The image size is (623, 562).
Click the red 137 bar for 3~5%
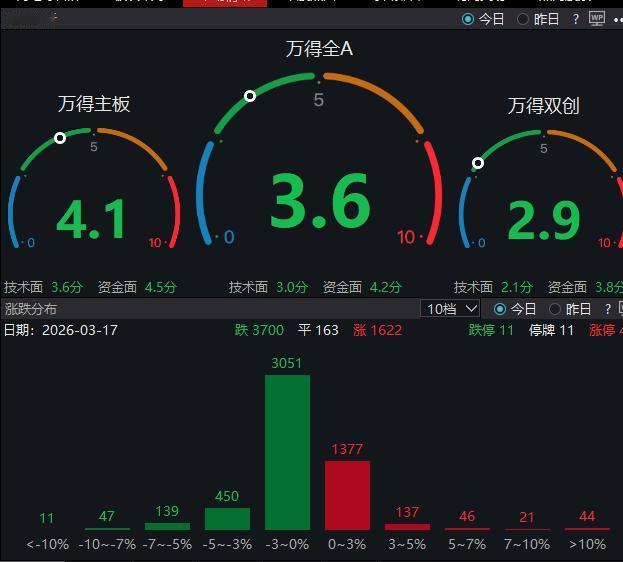coord(407,527)
